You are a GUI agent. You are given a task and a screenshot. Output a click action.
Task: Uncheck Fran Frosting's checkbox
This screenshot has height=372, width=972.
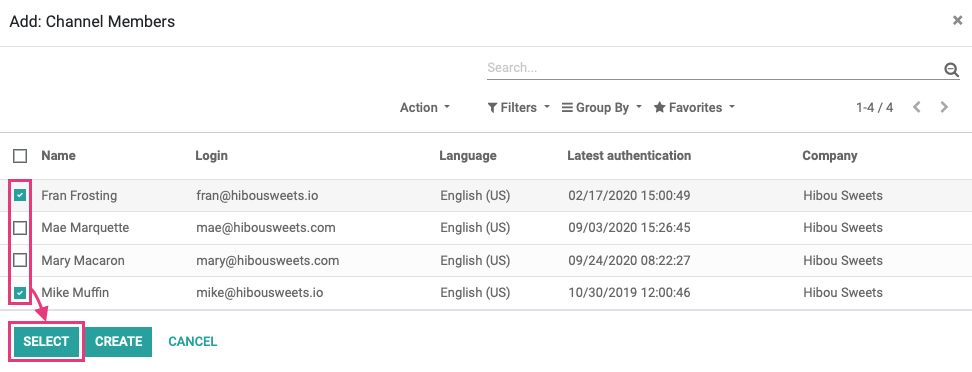click(x=20, y=195)
